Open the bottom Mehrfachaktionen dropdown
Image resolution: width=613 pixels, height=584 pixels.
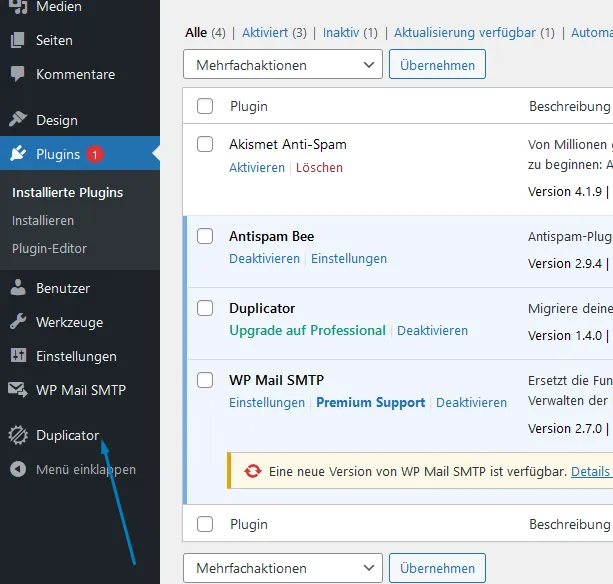[x=283, y=568]
